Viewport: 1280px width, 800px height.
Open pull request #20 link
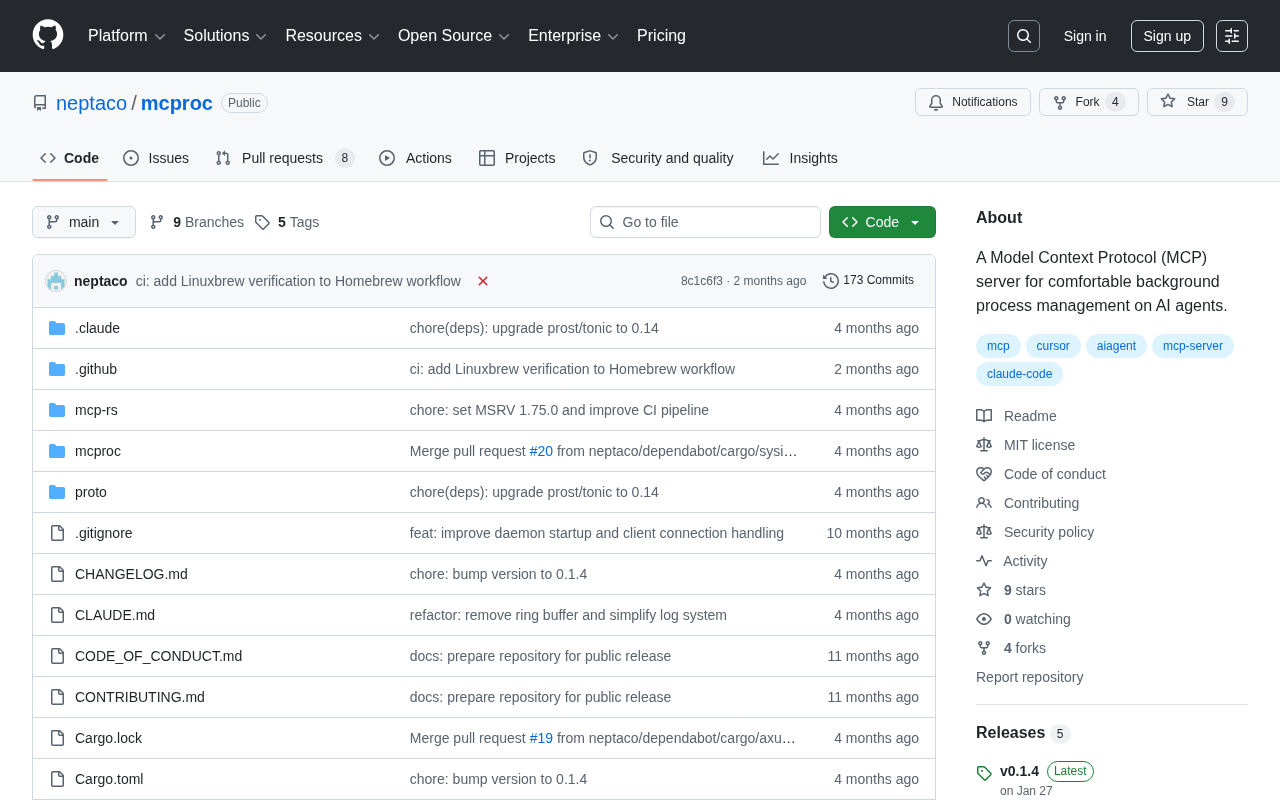tap(541, 451)
